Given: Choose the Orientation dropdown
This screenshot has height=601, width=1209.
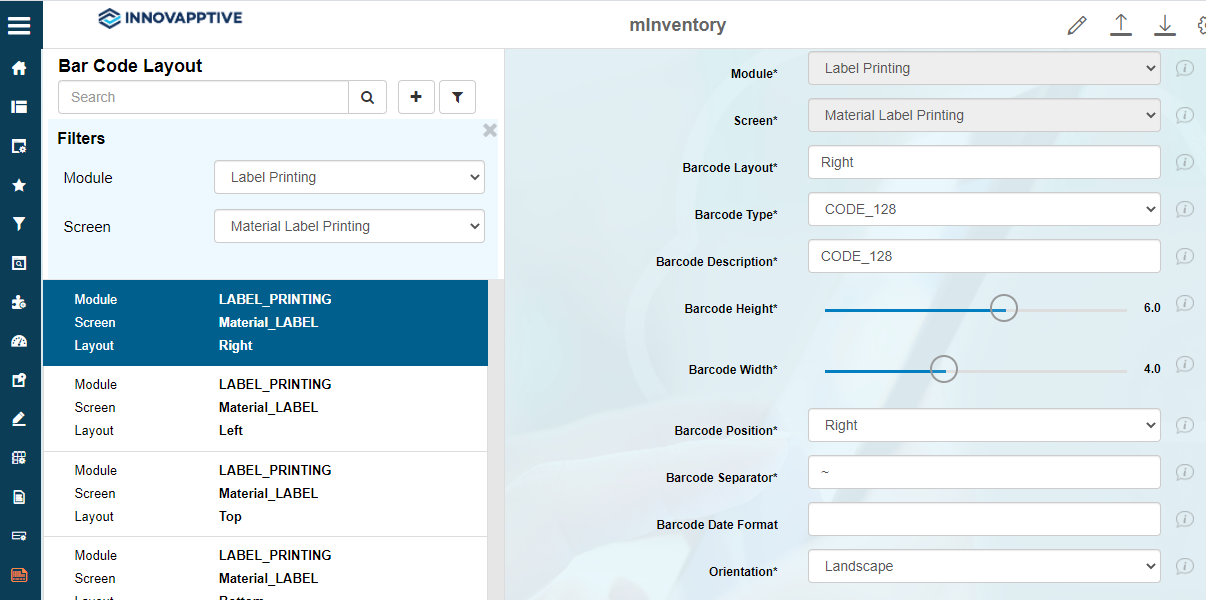Looking at the screenshot, I should coord(984,566).
